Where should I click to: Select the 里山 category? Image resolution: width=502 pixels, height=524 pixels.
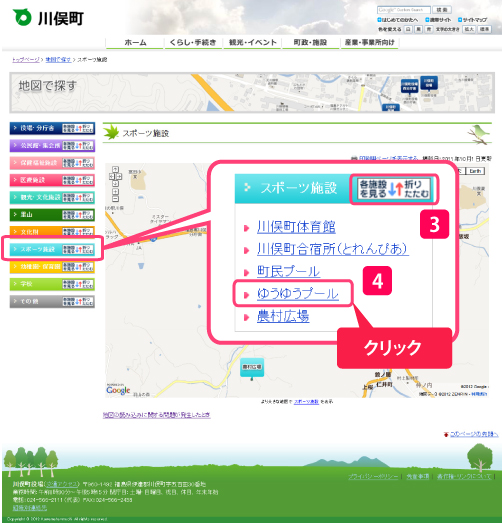[36, 215]
